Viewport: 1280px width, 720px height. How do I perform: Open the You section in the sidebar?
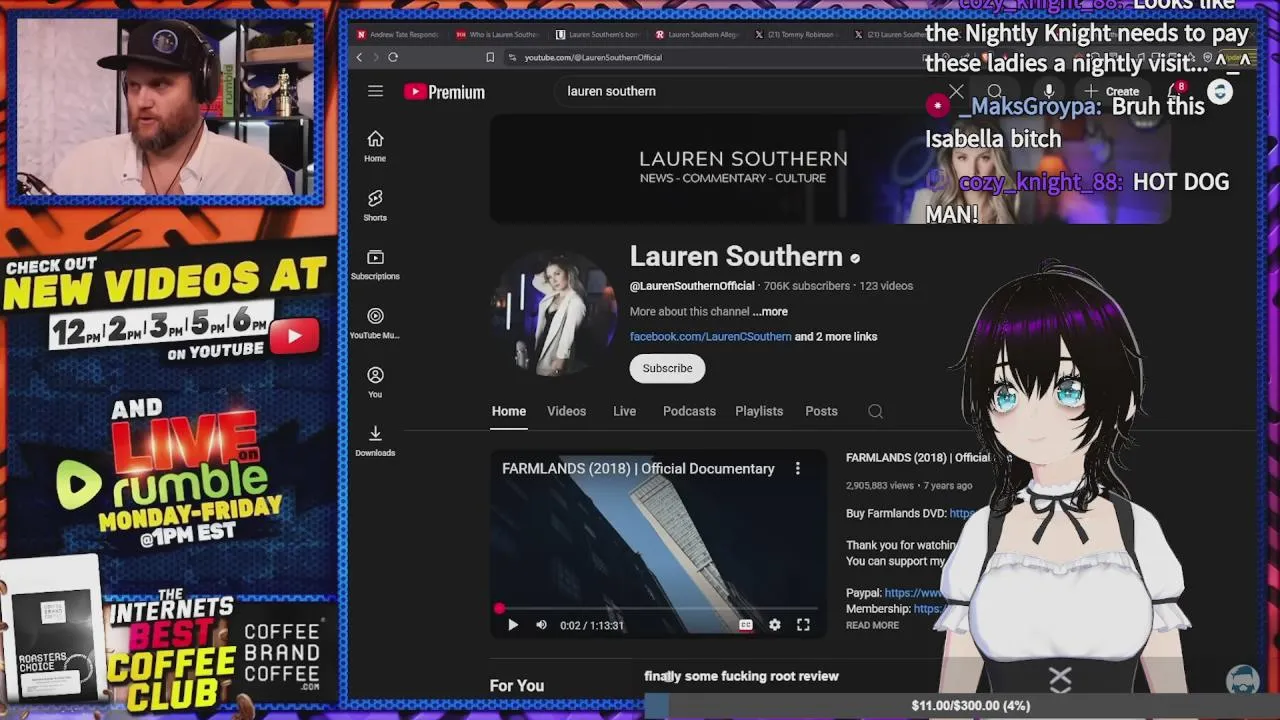375,382
